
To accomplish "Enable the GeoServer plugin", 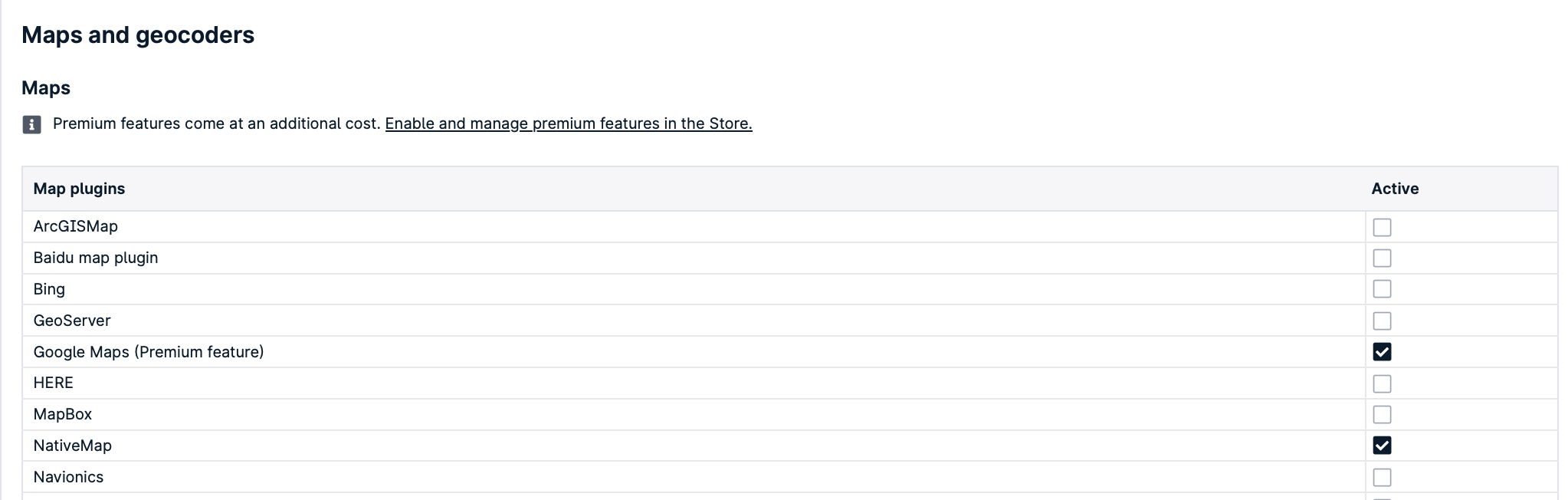I will [1383, 321].
